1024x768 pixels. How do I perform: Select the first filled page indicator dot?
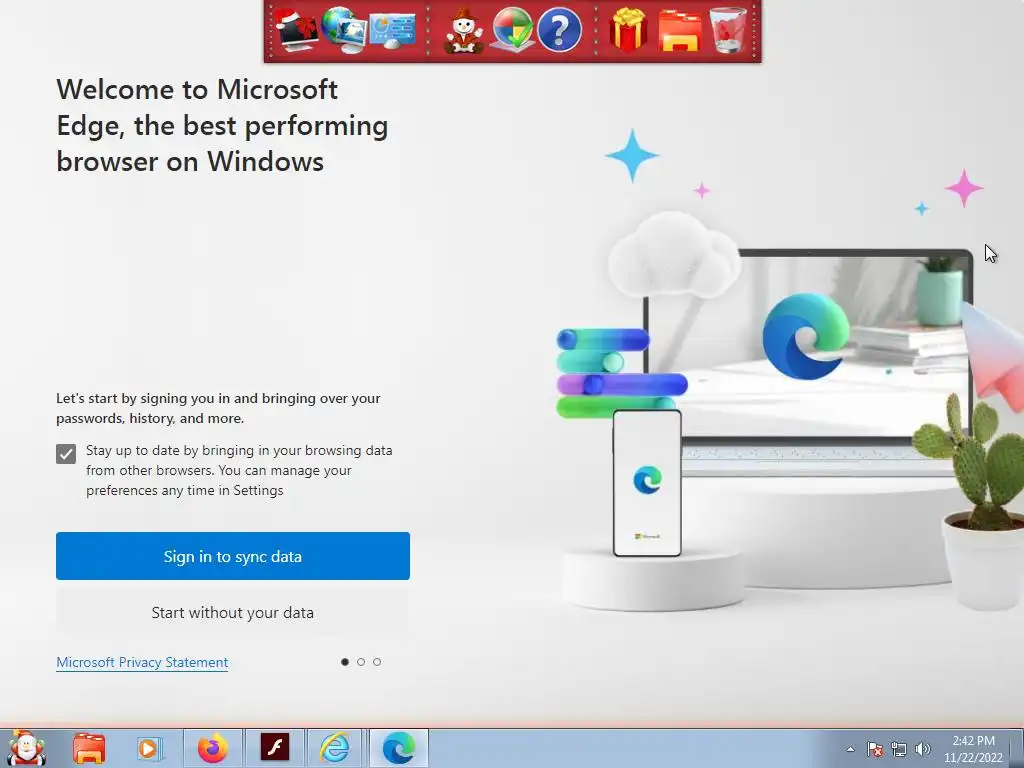[345, 662]
